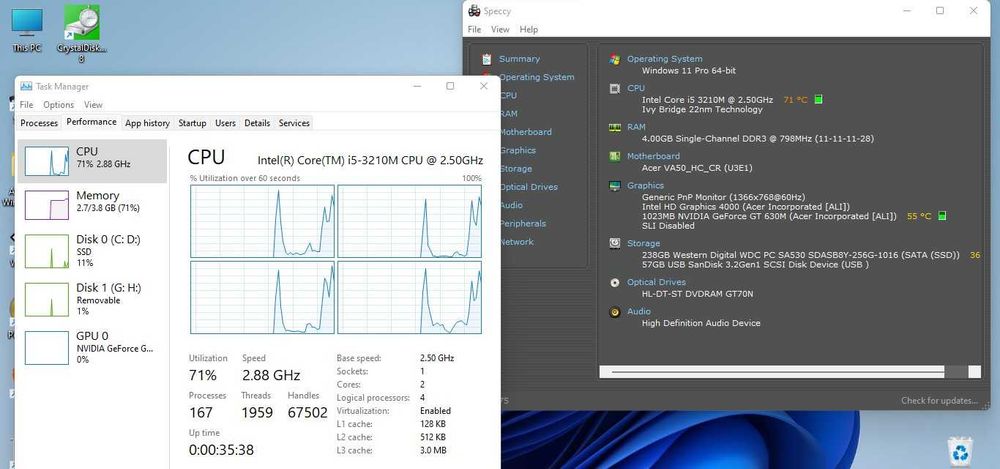Image resolution: width=1000 pixels, height=469 pixels.
Task: Select Network in Speccy sidebar
Action: [517, 242]
